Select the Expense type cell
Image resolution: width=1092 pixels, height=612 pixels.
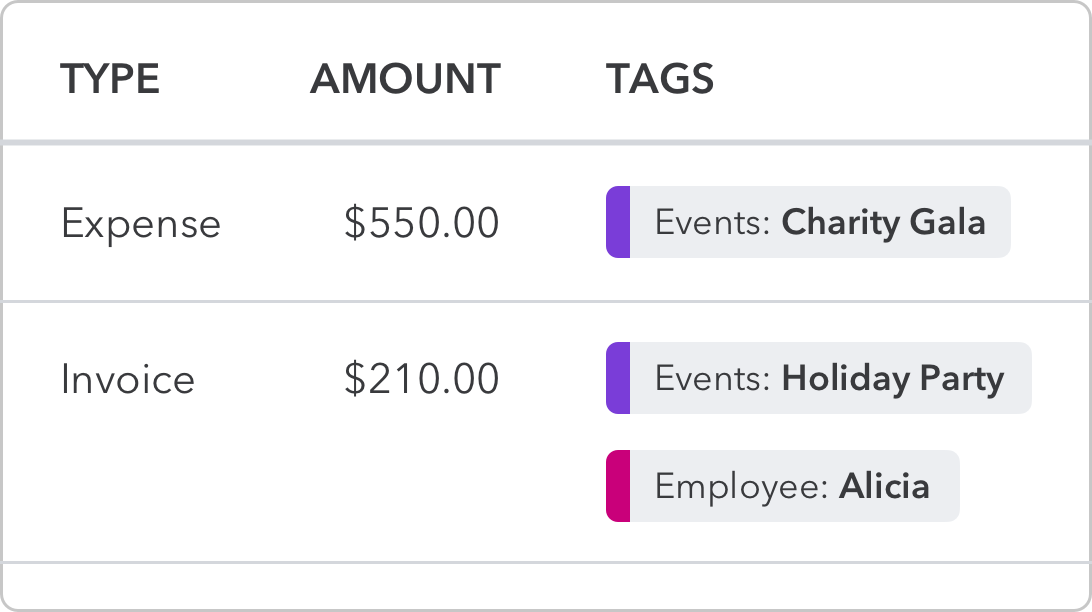tap(141, 223)
